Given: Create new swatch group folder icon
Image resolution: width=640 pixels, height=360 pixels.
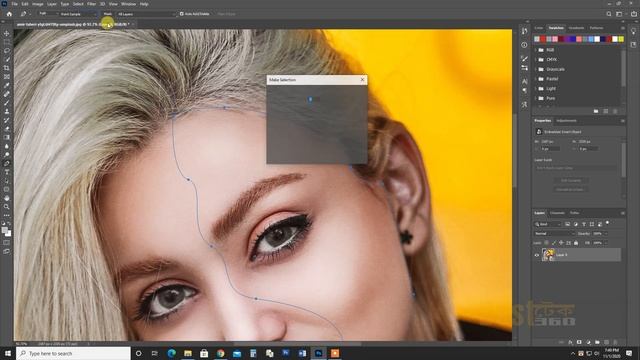Looking at the screenshot, I should (x=596, y=111).
